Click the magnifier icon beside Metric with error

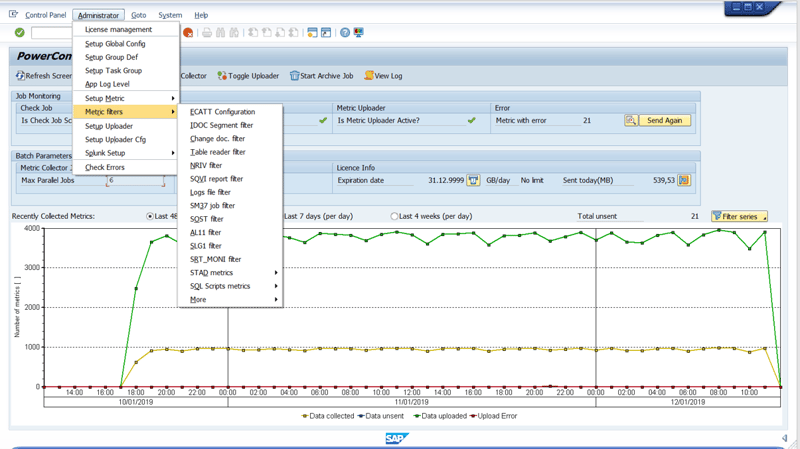631,120
